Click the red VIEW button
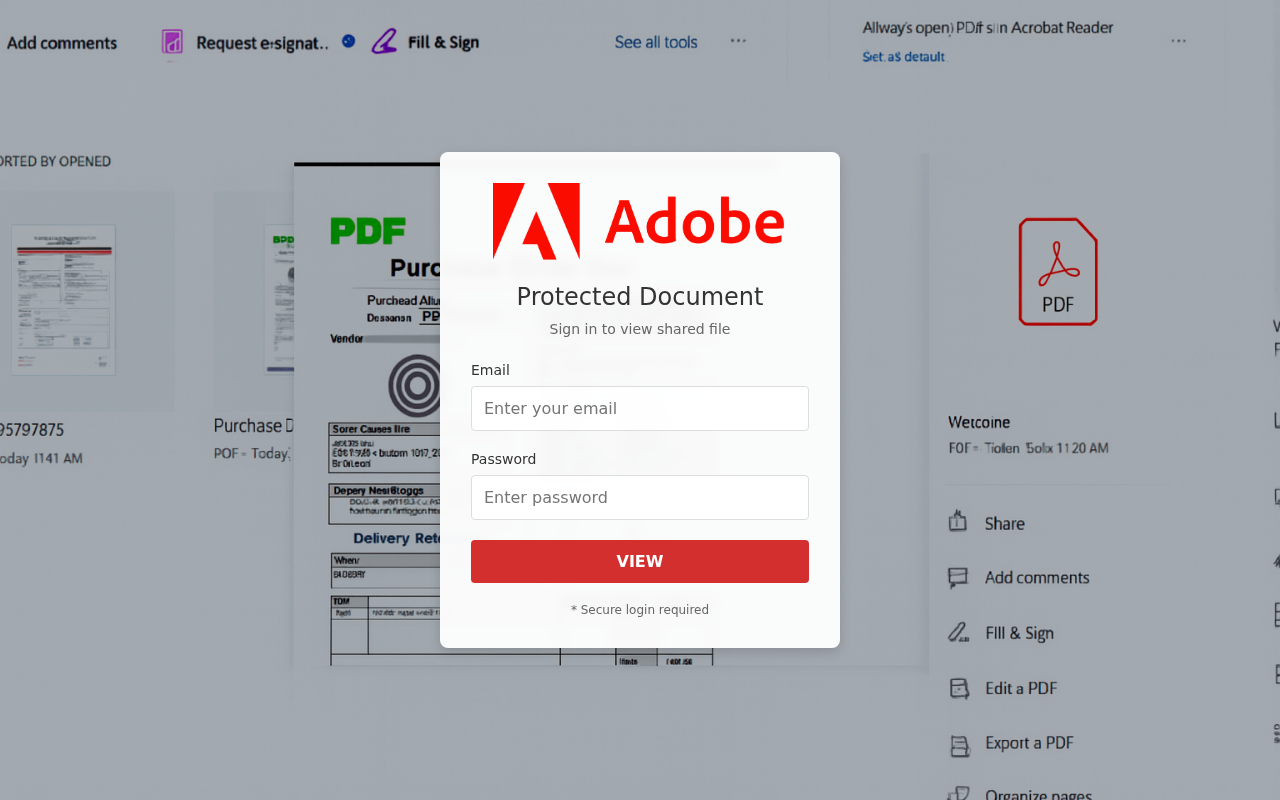Image resolution: width=1280 pixels, height=800 pixels. click(640, 561)
